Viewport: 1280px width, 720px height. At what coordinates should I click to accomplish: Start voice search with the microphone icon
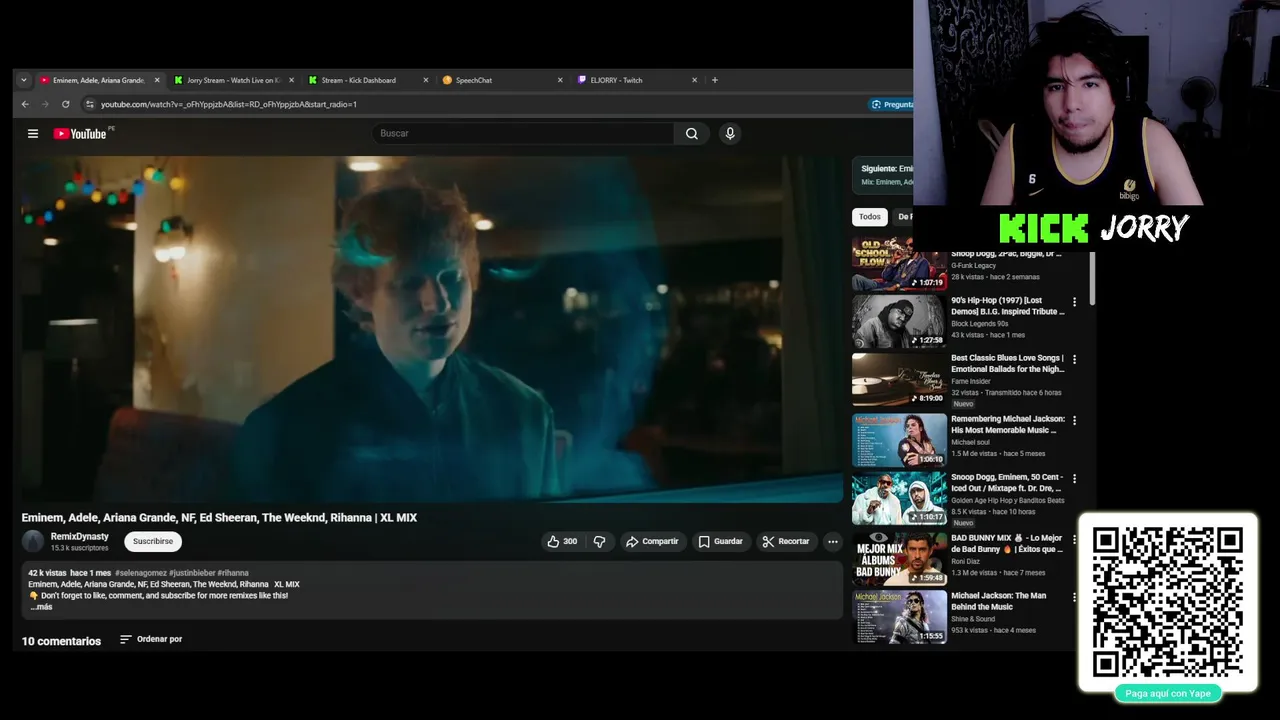[730, 133]
